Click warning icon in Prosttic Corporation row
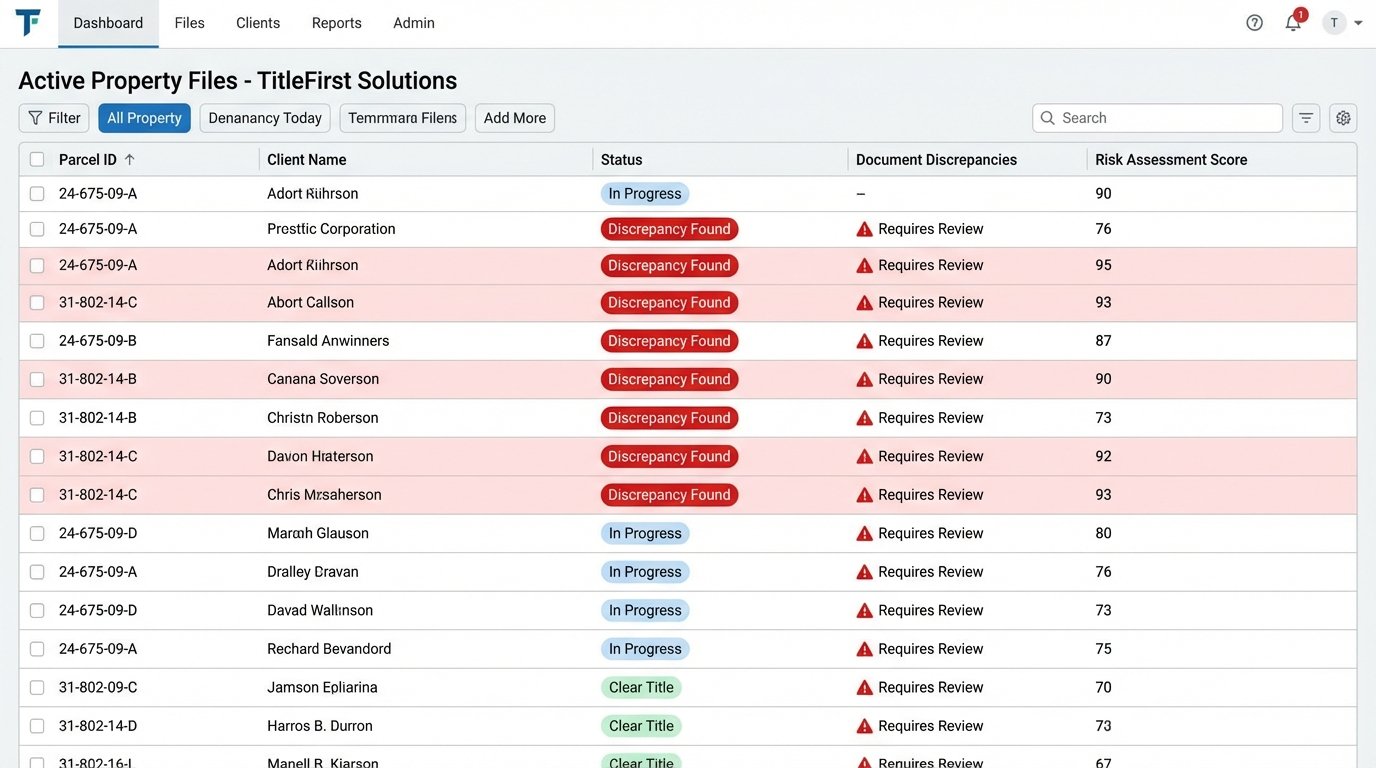 click(x=865, y=229)
